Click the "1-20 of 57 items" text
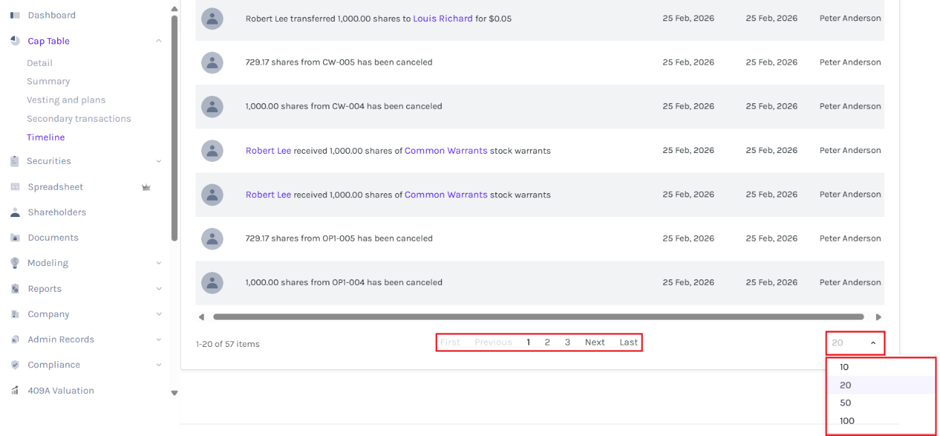Image resolution: width=940 pixels, height=436 pixels. point(228,344)
